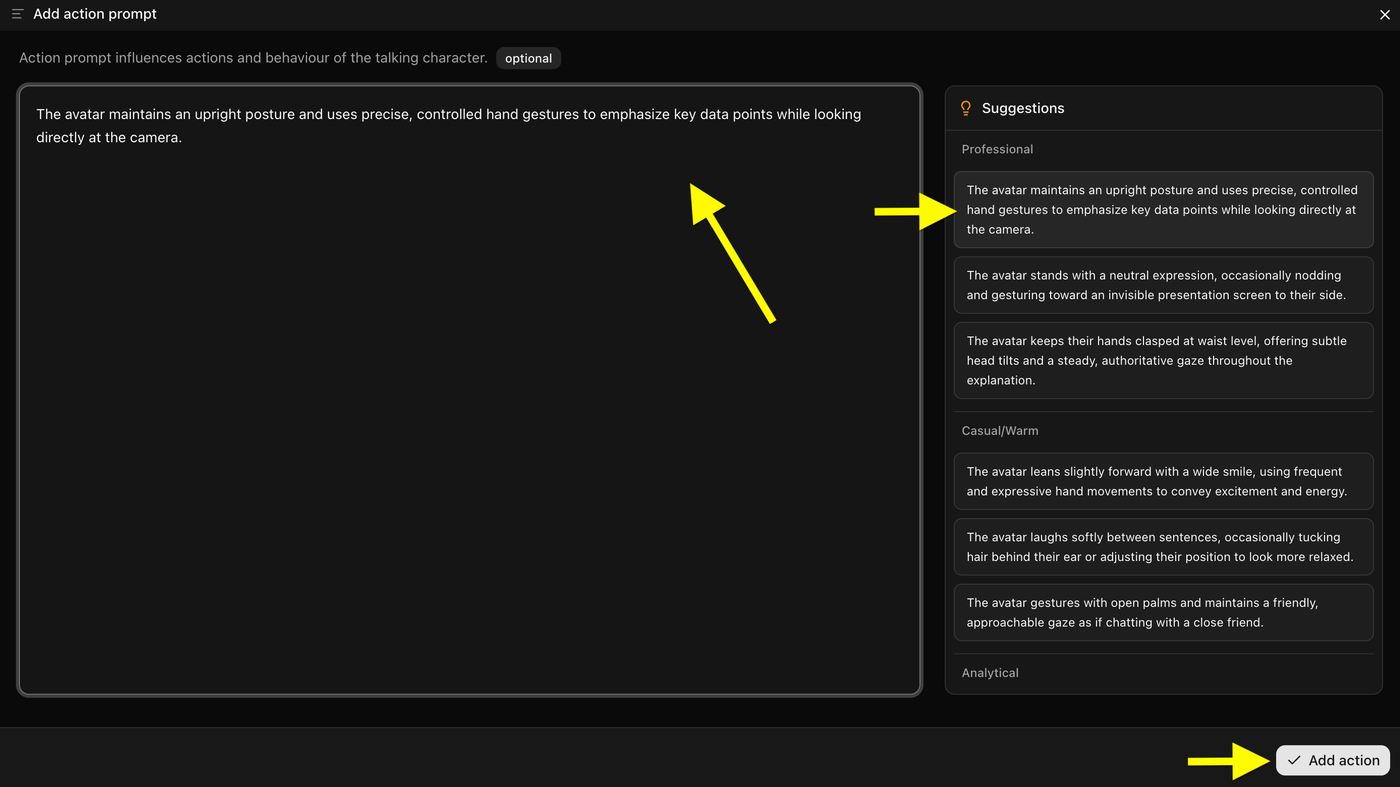Click the lightbulb Suggestions icon

click(966, 108)
